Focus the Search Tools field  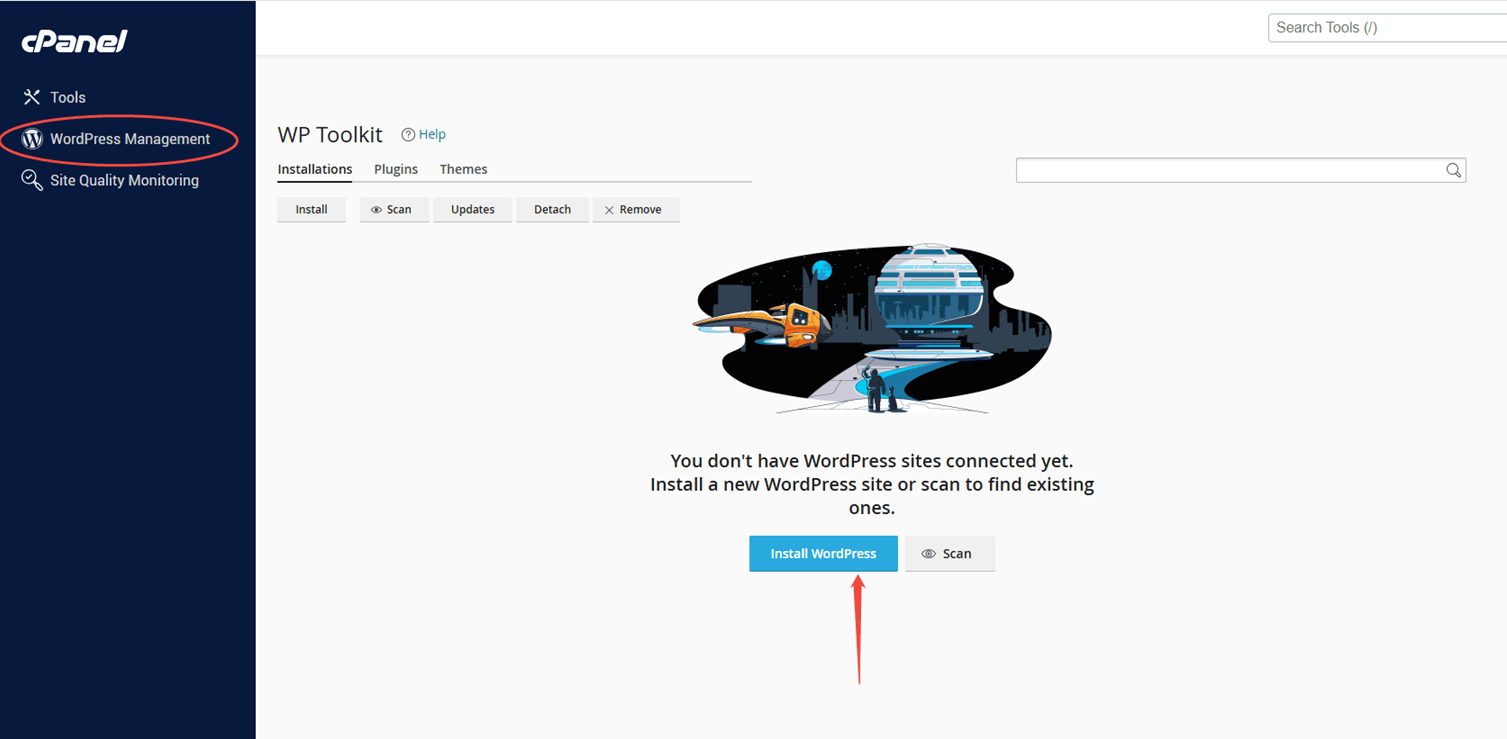tap(1387, 28)
